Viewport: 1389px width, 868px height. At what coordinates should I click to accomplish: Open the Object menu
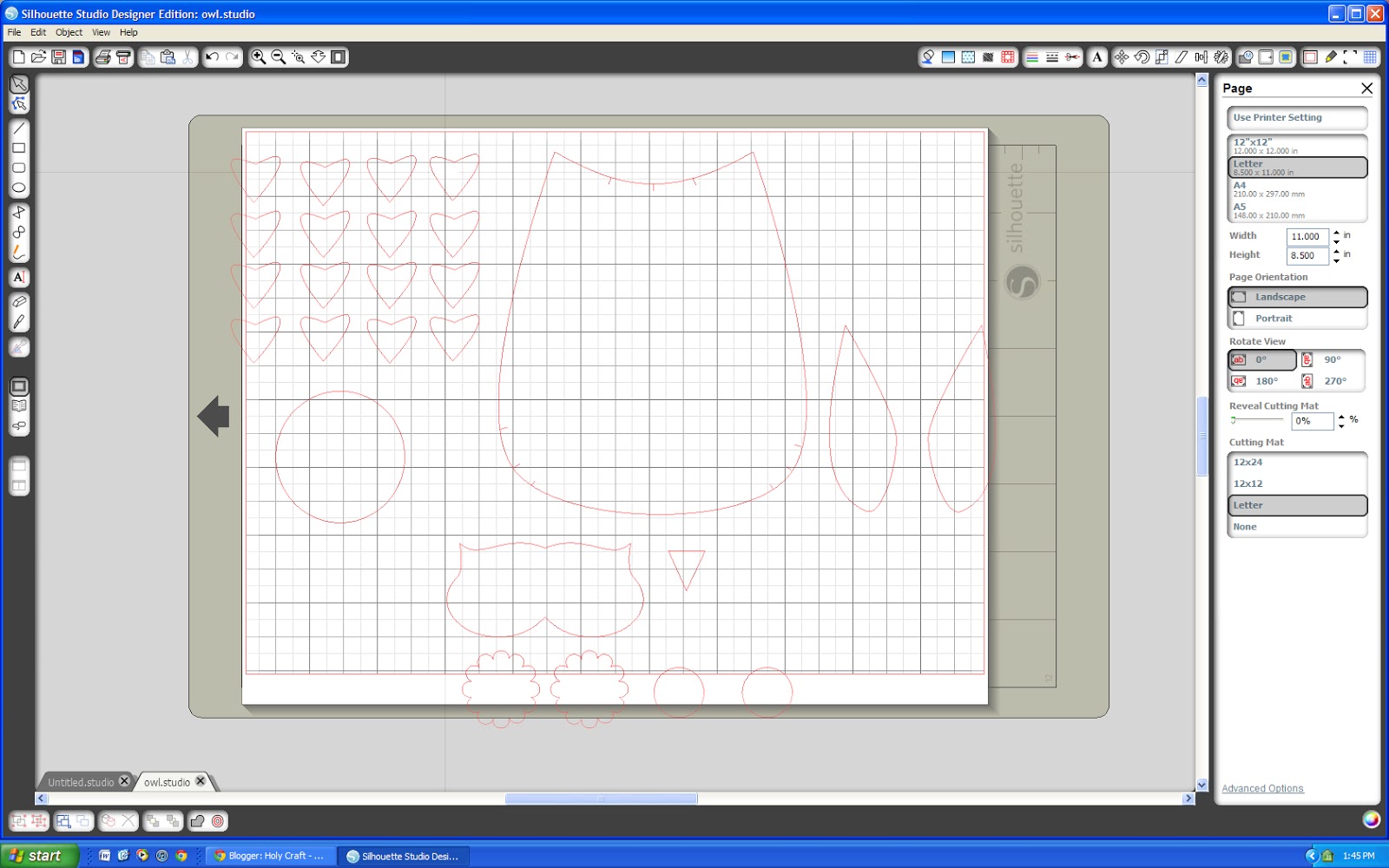tap(69, 32)
